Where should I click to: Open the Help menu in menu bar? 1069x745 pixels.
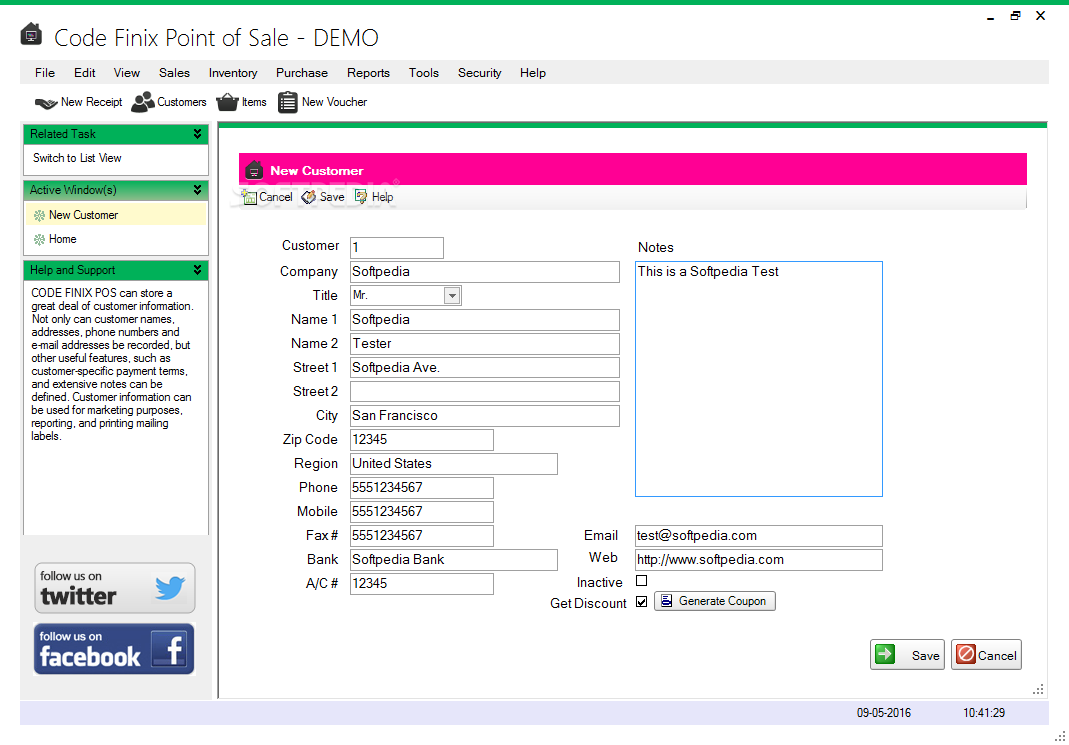(533, 73)
